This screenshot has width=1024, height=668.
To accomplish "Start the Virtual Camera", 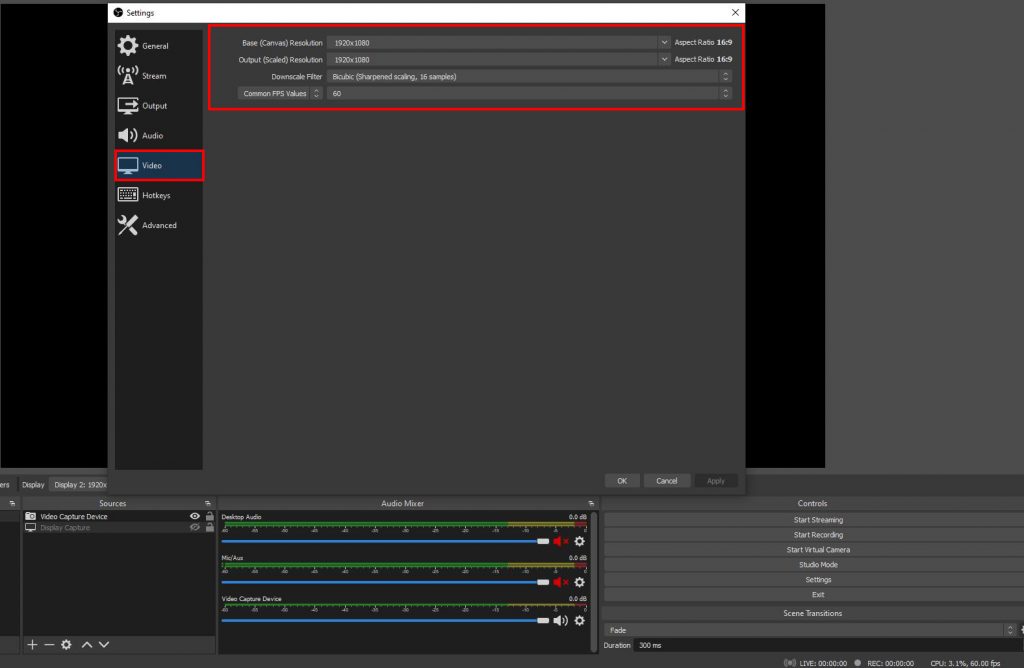I will (818, 550).
